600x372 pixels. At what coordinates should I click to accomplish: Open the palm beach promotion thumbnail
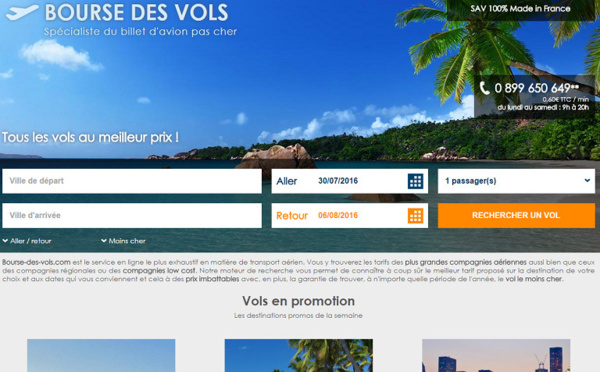(x=299, y=356)
